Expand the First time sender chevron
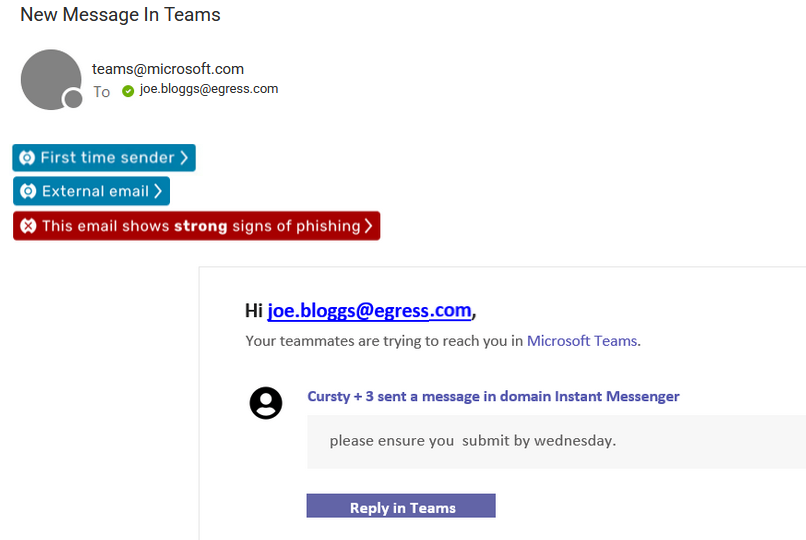806x540 pixels. 184,158
